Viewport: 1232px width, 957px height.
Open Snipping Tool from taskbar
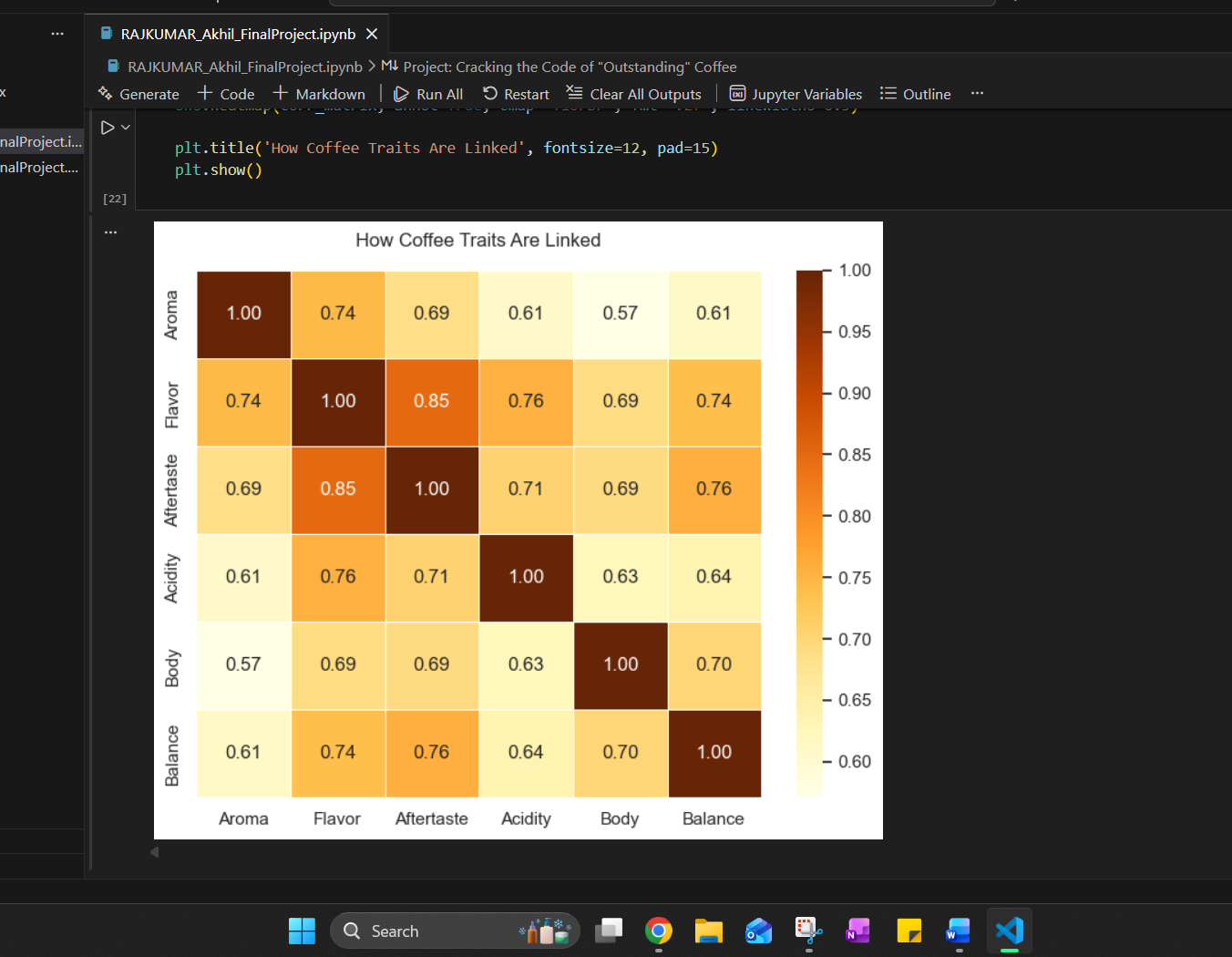pos(809,931)
